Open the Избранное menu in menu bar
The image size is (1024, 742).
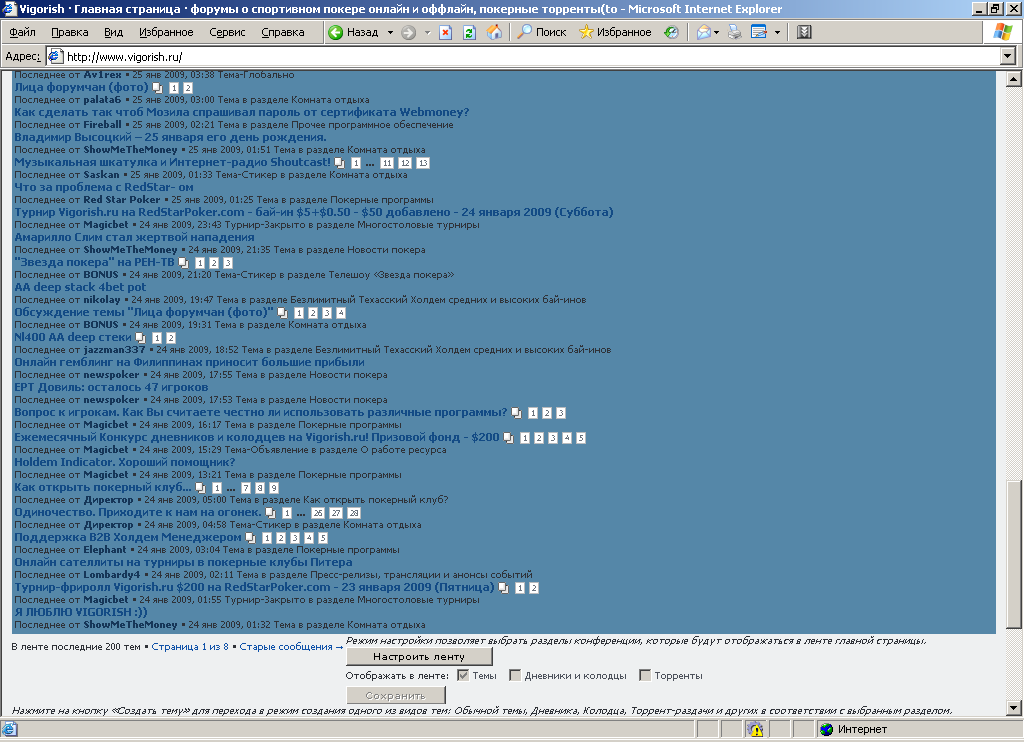tap(164, 33)
